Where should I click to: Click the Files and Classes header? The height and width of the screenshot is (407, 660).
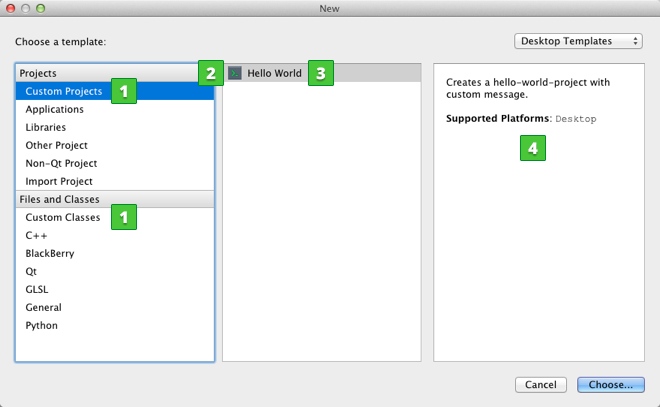59,199
